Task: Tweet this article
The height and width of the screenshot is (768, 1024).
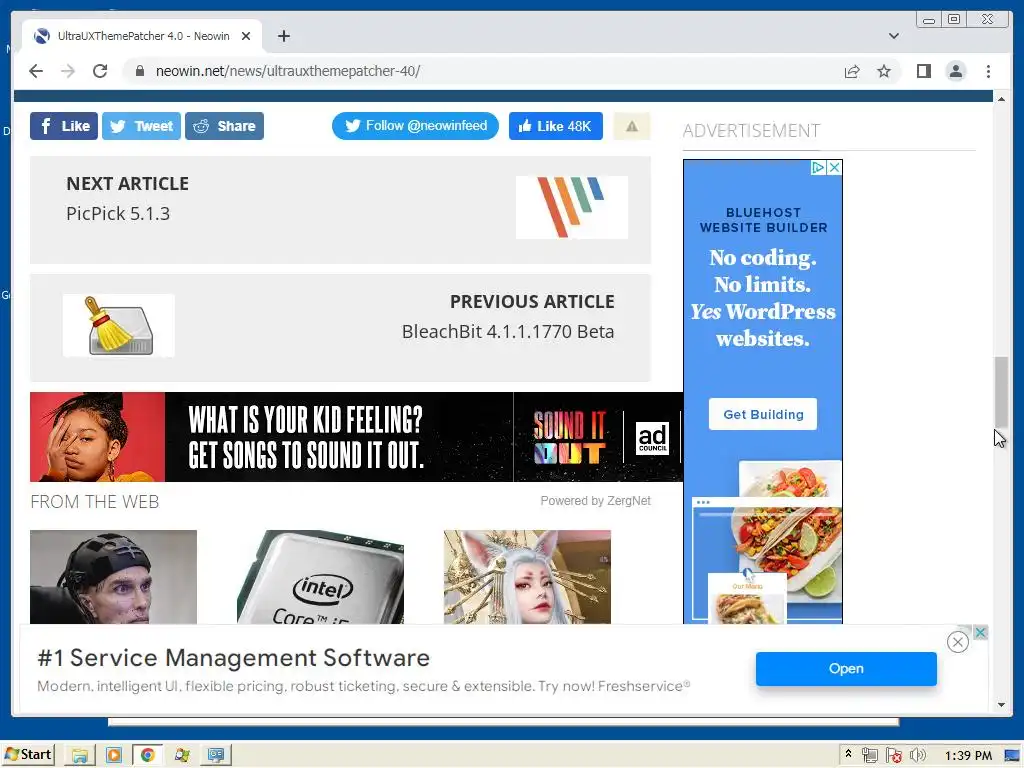Action: 141,126
